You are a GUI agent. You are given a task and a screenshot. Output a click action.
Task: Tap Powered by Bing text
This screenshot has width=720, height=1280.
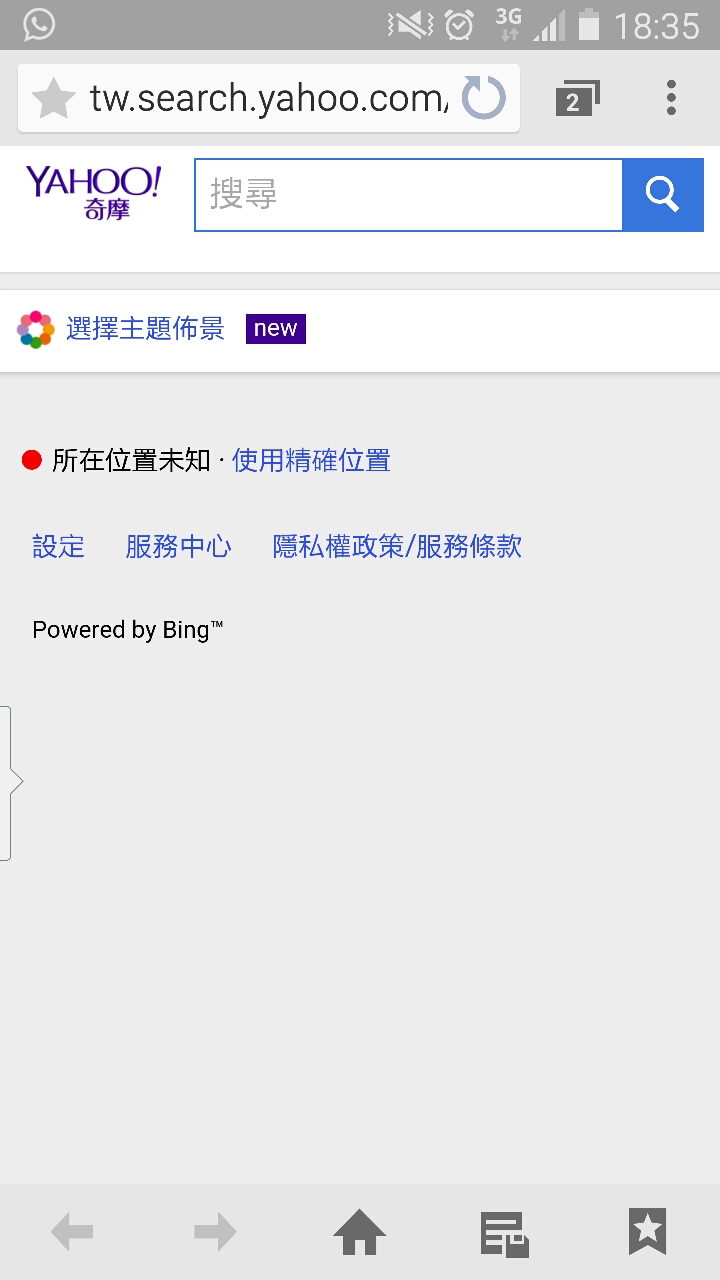pyautogui.click(x=128, y=630)
